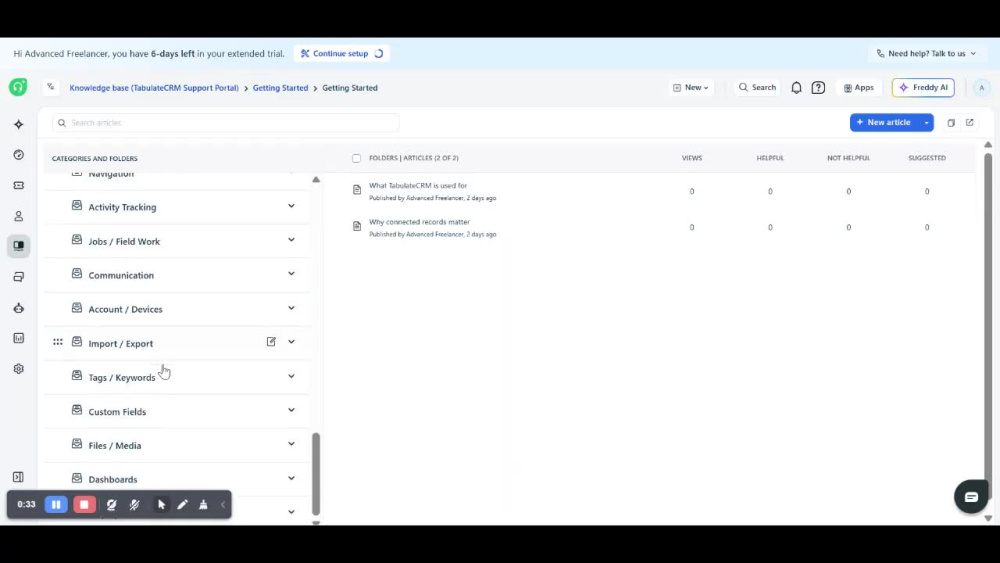Open the Need help? Talk to us dropdown
Image resolution: width=1000 pixels, height=563 pixels.
[x=926, y=54]
